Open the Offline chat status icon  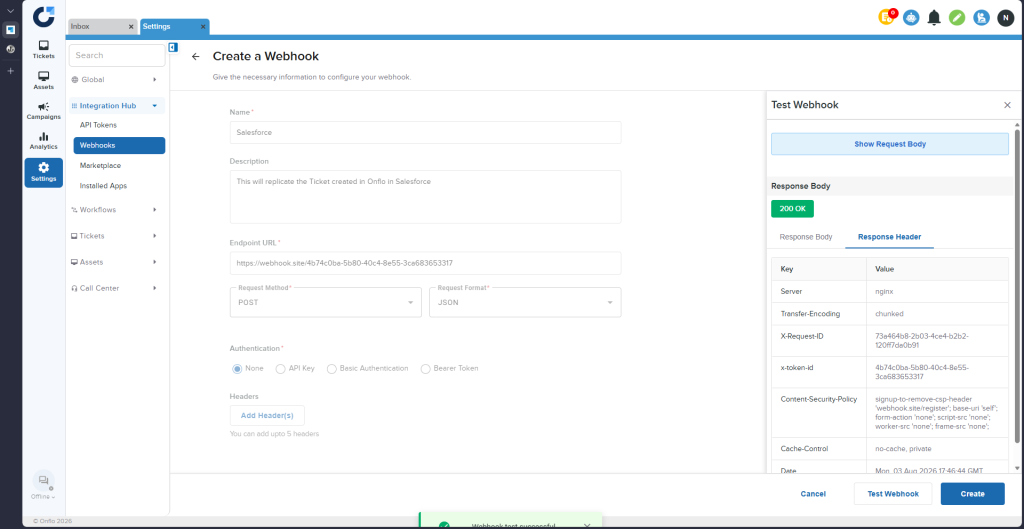(44, 481)
